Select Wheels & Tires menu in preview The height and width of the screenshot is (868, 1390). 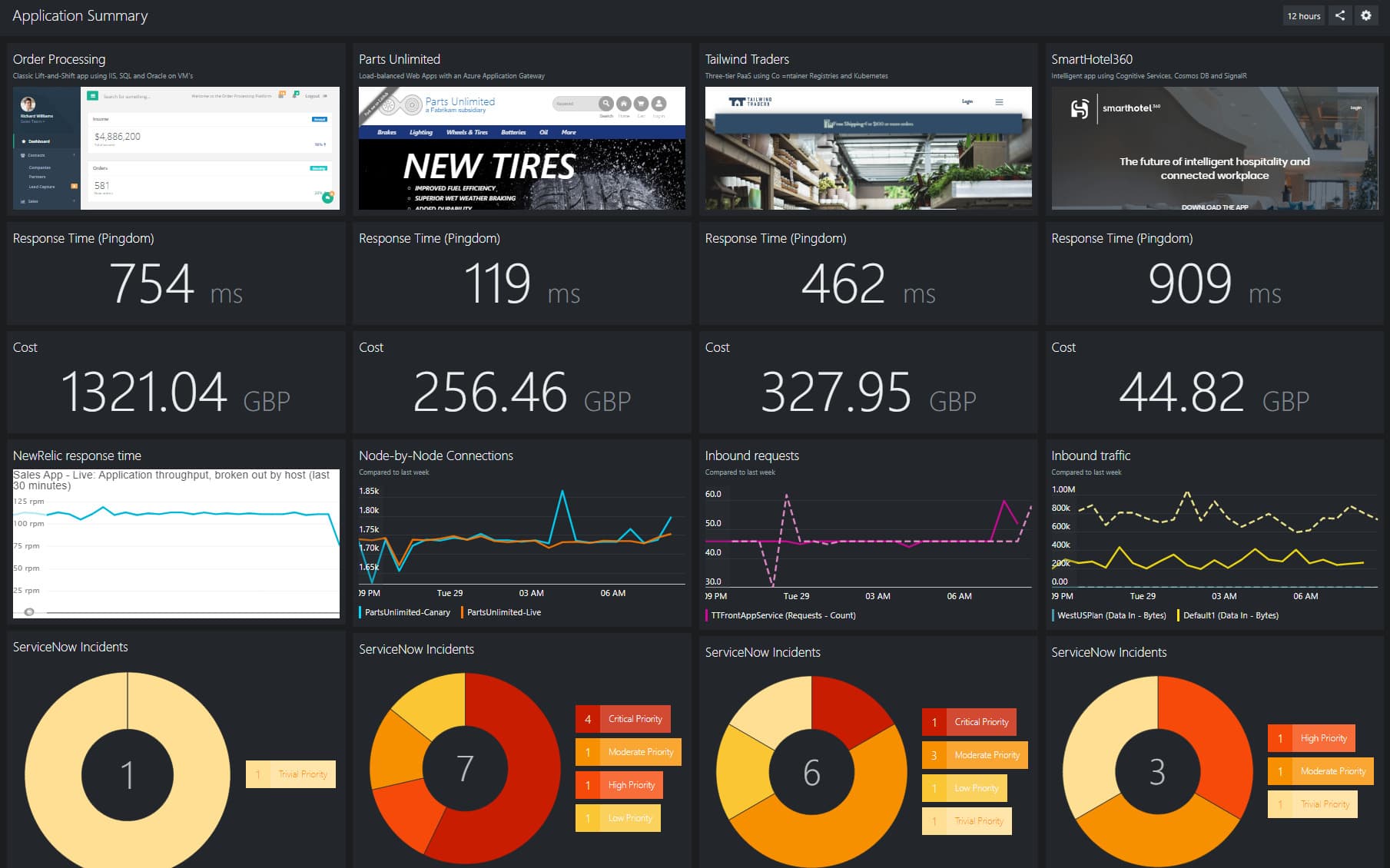(467, 132)
